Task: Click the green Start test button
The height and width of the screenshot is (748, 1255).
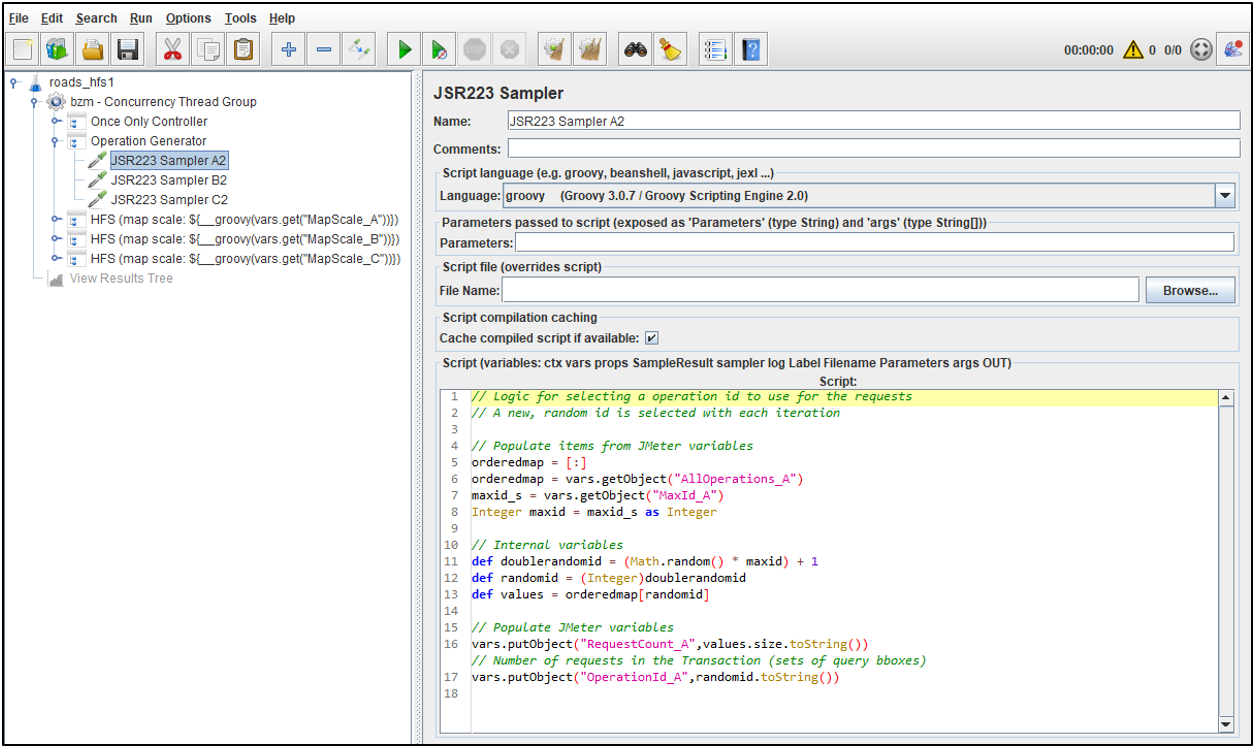Action: (x=404, y=49)
